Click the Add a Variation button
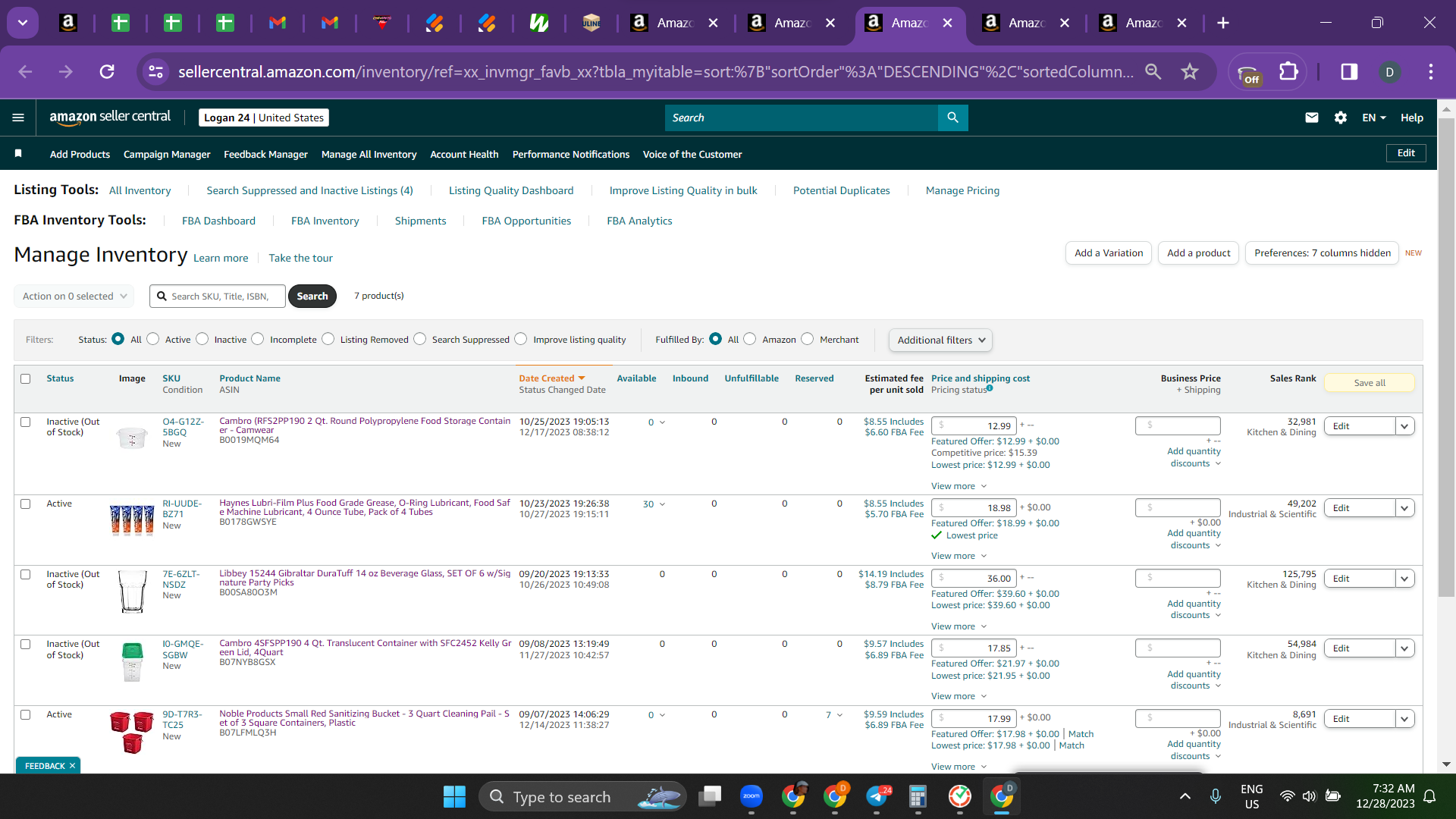The width and height of the screenshot is (1456, 819). pos(1109,253)
